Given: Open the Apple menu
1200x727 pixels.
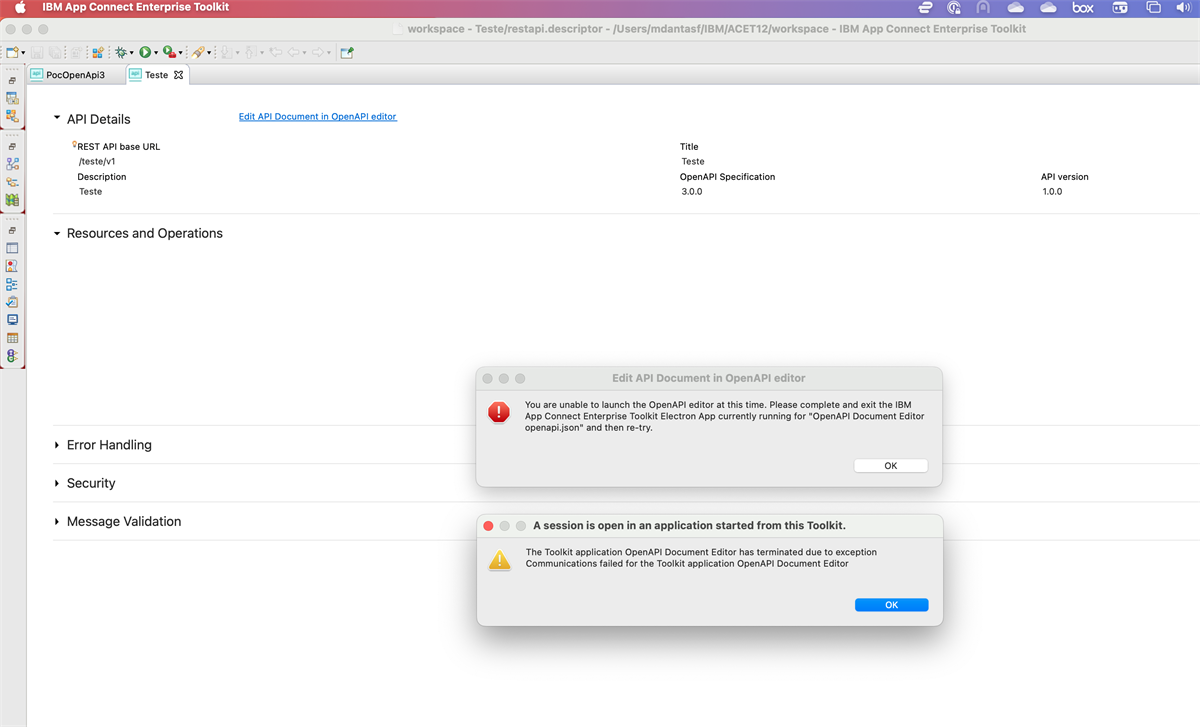Looking at the screenshot, I should tap(19, 7).
